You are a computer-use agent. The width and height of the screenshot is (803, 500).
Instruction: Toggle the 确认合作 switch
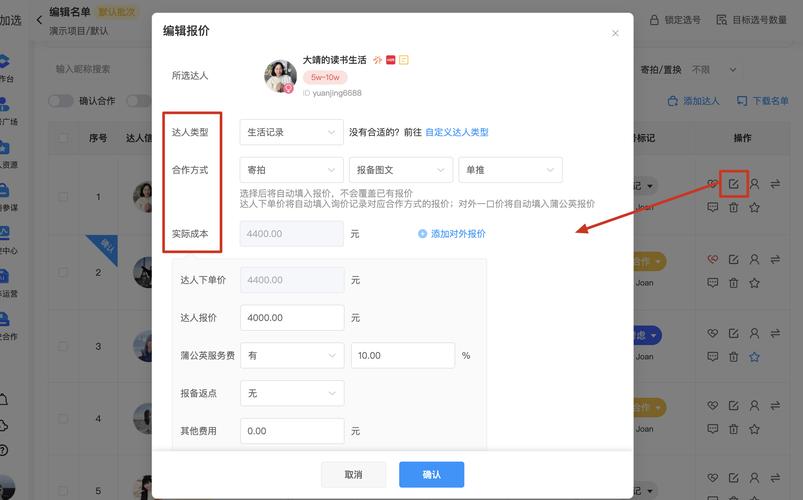61,101
